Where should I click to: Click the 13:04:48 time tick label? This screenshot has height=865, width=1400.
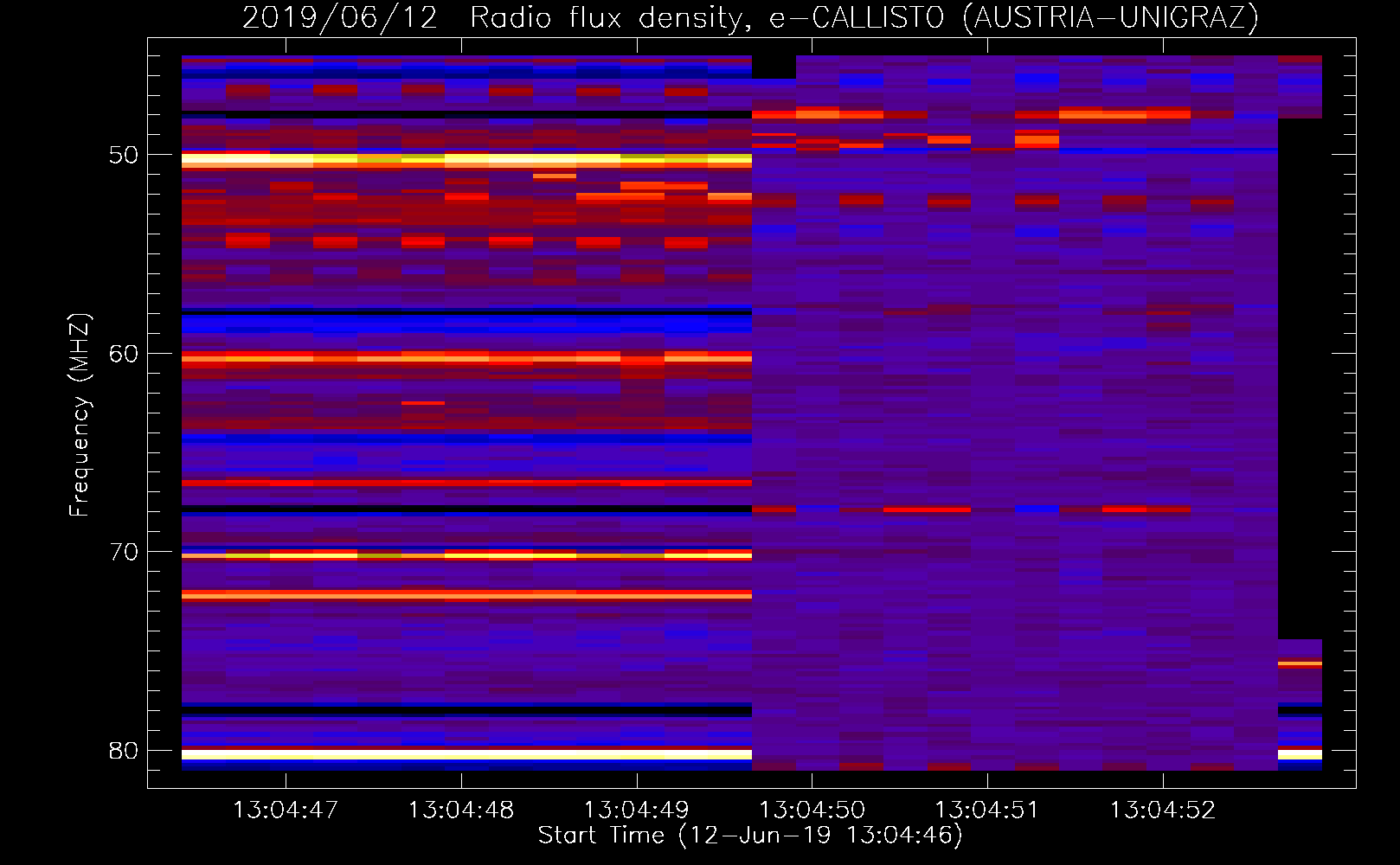coord(461,811)
